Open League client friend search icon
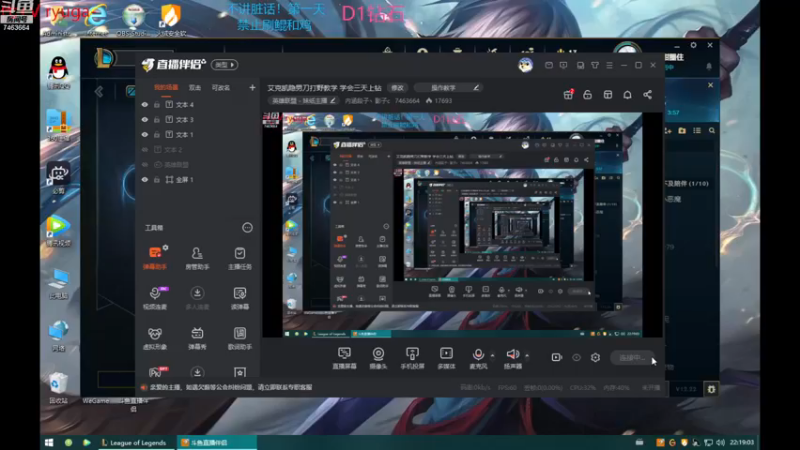Screen dimensions: 800x450 tap(712, 131)
